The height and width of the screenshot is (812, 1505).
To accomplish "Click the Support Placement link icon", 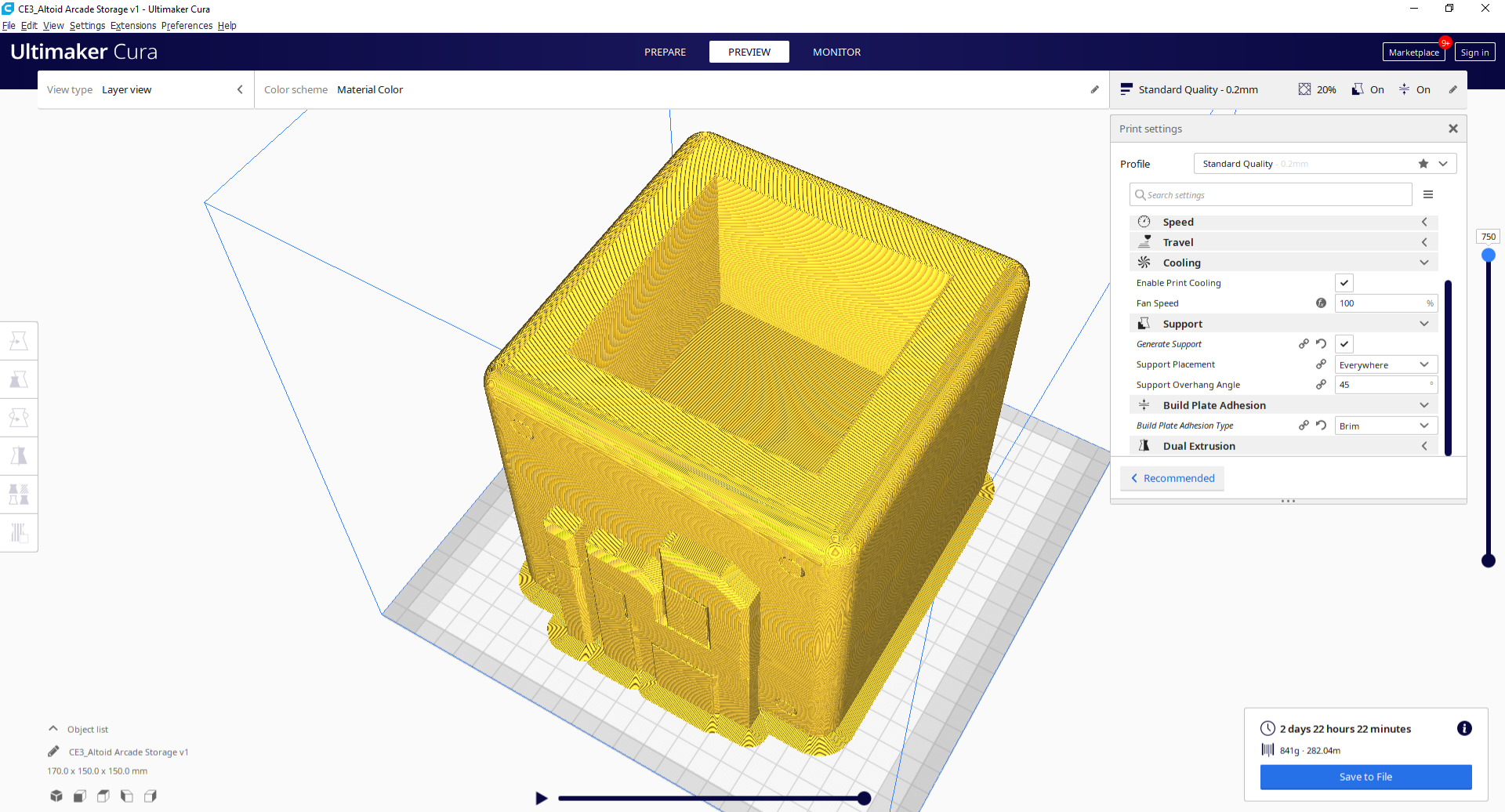I will pyautogui.click(x=1321, y=364).
